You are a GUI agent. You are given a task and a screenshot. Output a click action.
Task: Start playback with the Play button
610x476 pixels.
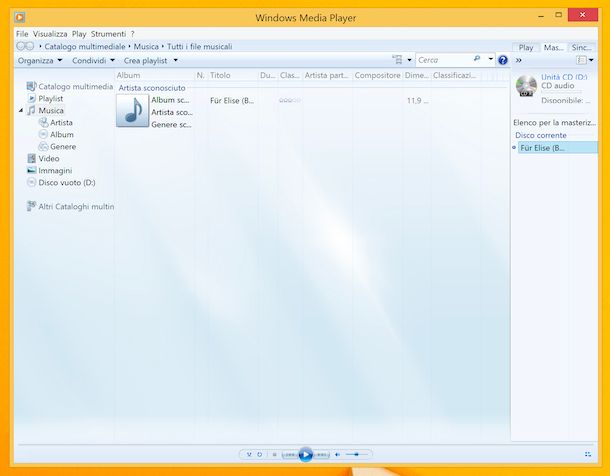point(306,454)
